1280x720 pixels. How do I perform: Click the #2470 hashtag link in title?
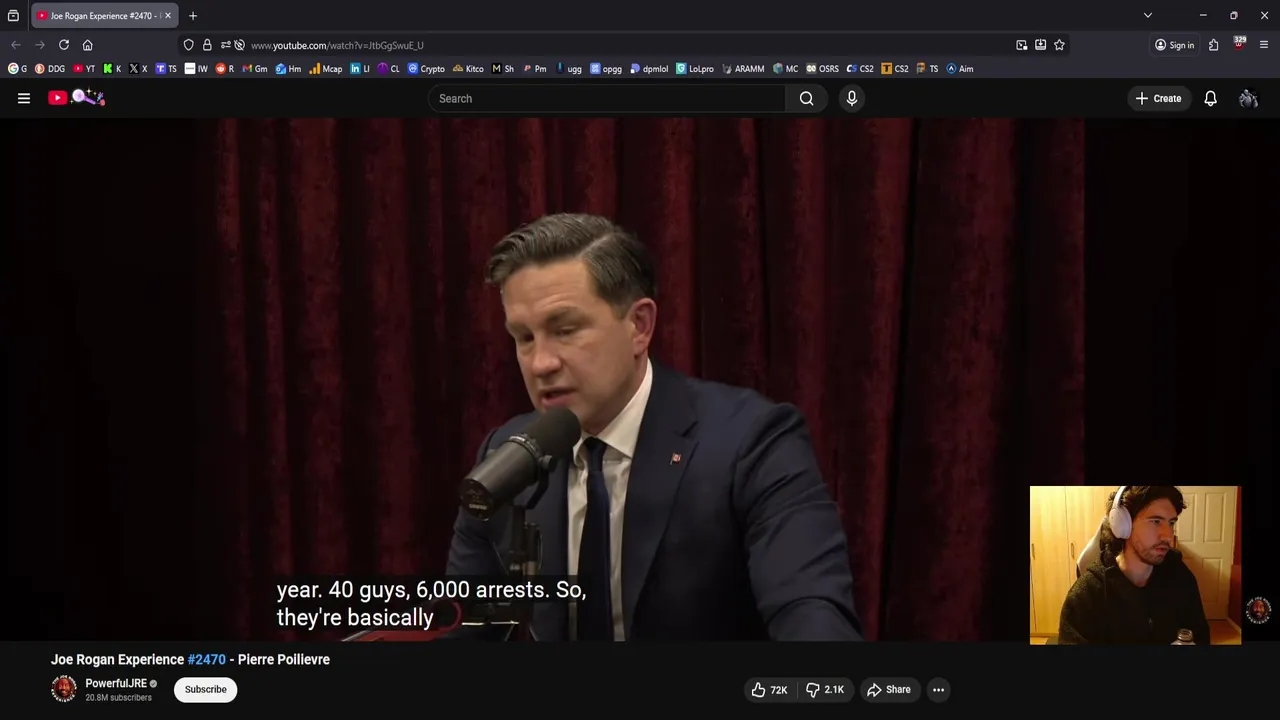tap(207, 660)
